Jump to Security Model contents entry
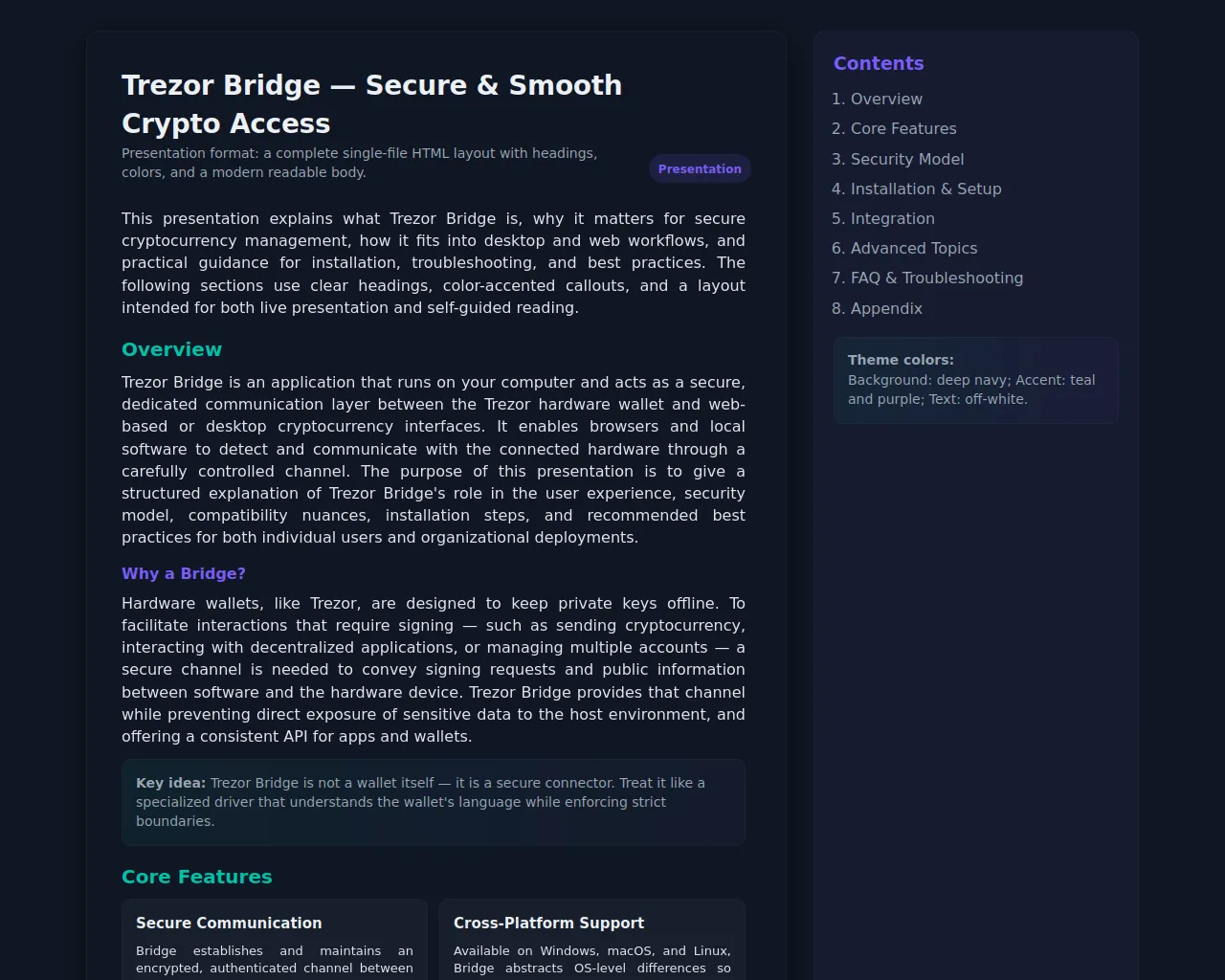 (907, 159)
